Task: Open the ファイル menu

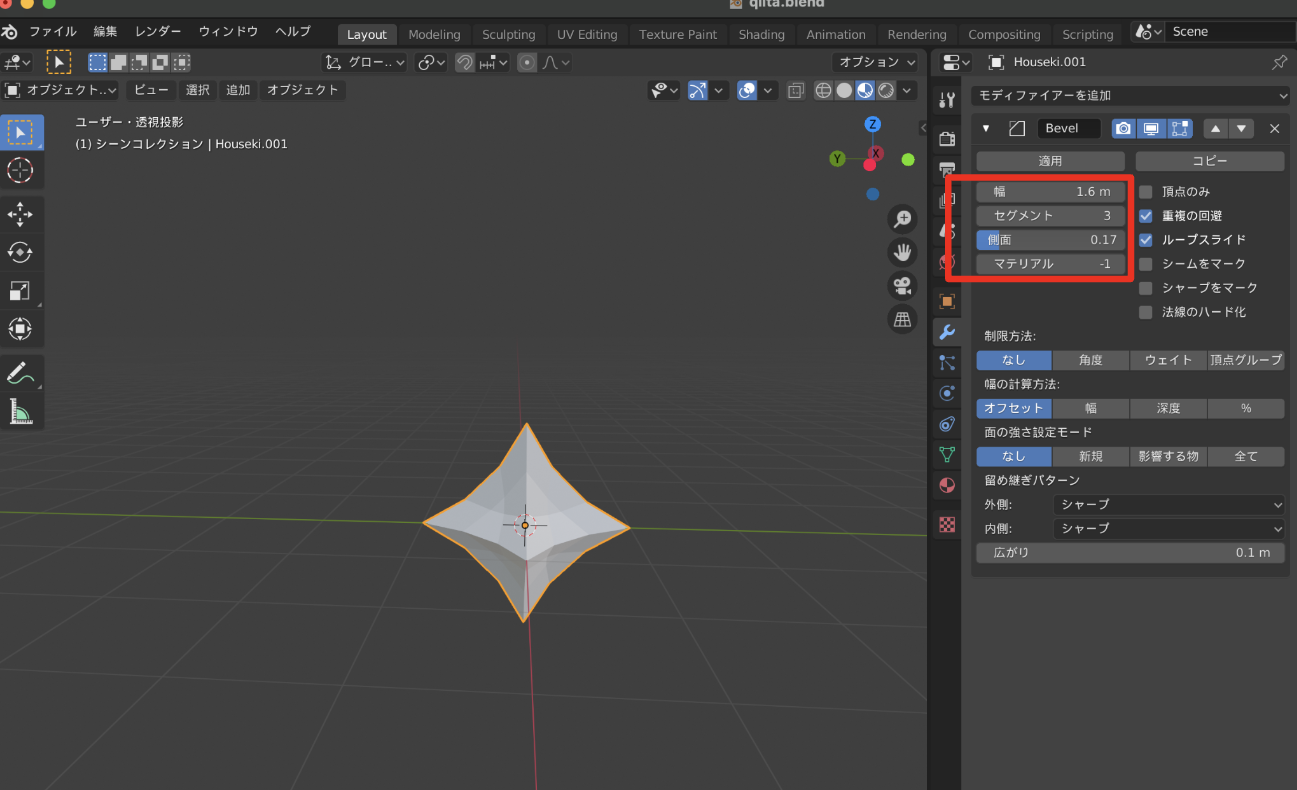Action: click(x=53, y=32)
